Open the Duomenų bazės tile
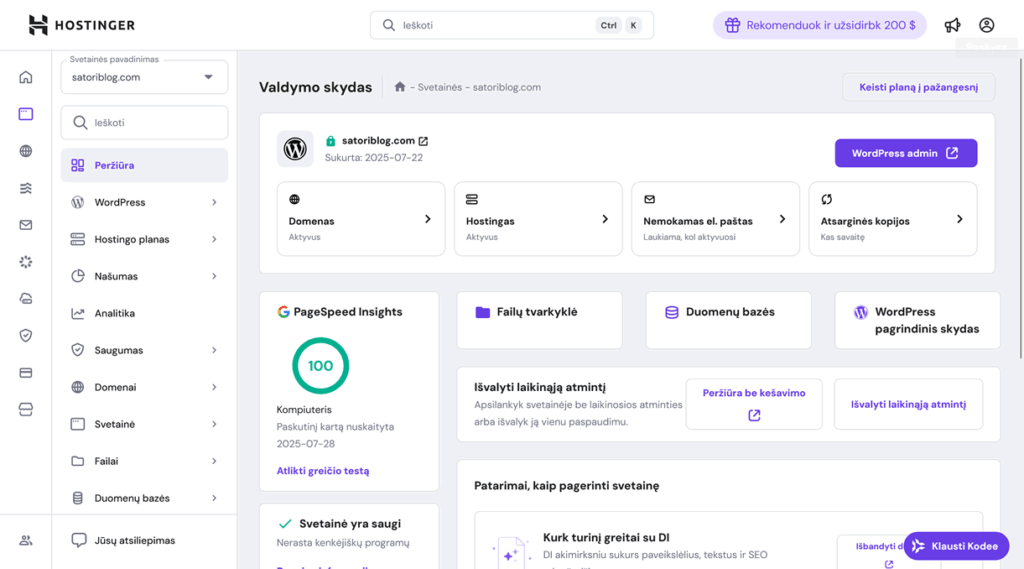This screenshot has height=569, width=1024. tap(729, 320)
